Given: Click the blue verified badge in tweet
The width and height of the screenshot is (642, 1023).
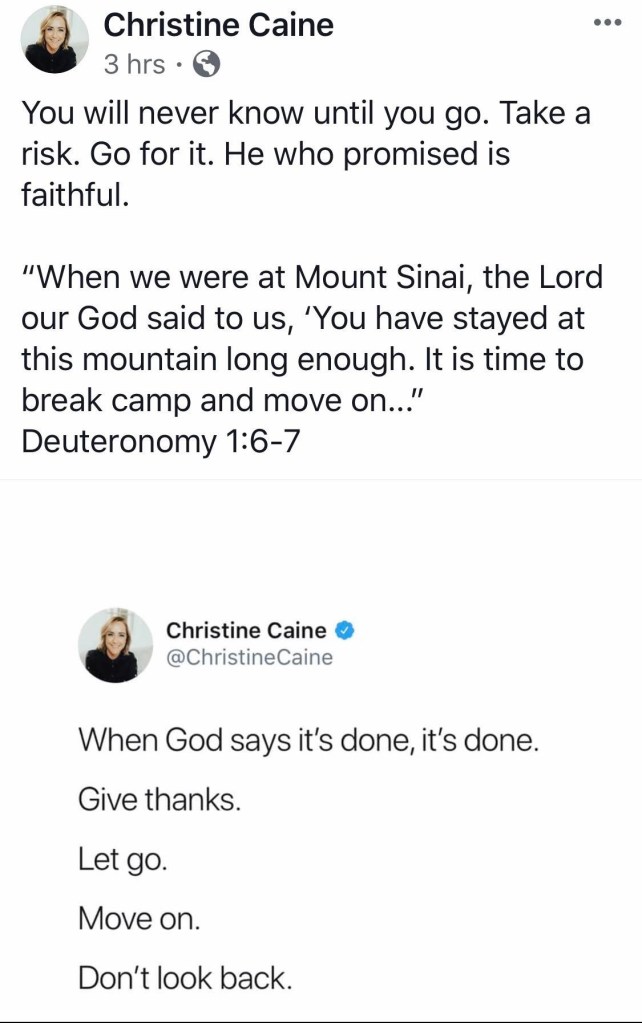Looking at the screenshot, I should [x=345, y=630].
